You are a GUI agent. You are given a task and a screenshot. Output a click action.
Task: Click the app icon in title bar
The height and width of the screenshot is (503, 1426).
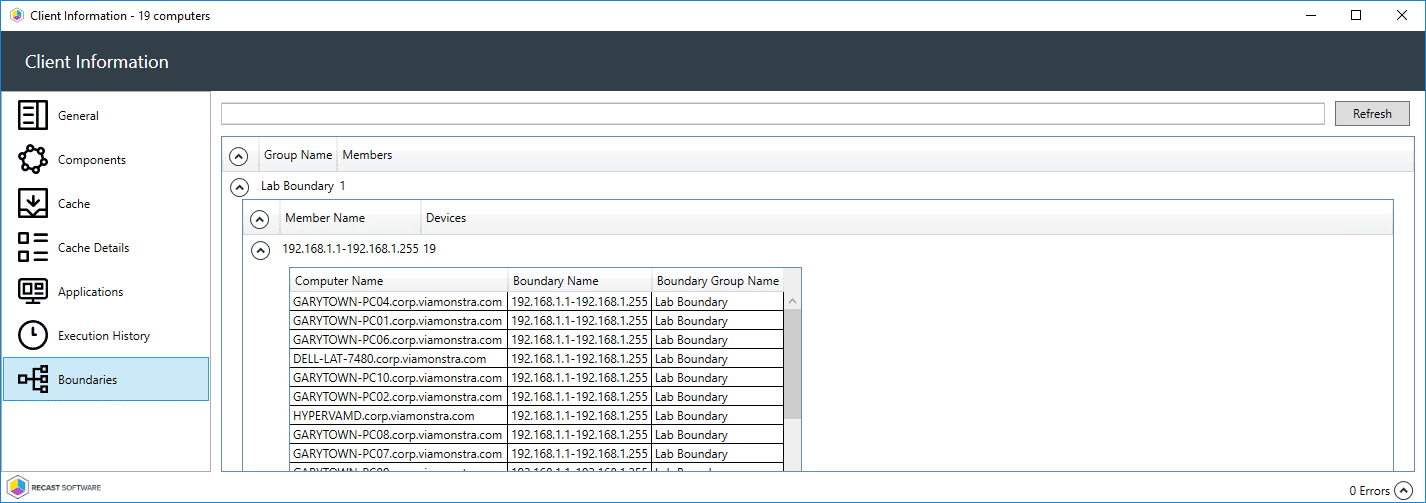(16, 15)
